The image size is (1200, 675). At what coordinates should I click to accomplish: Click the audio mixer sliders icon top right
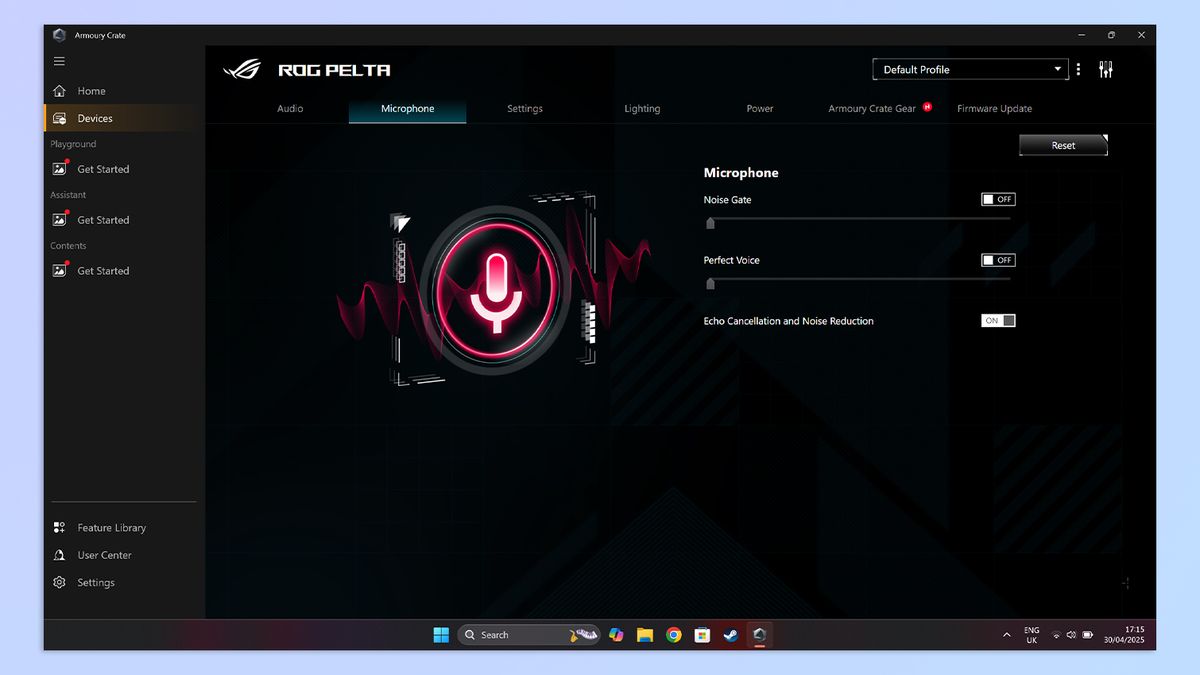pos(1105,69)
